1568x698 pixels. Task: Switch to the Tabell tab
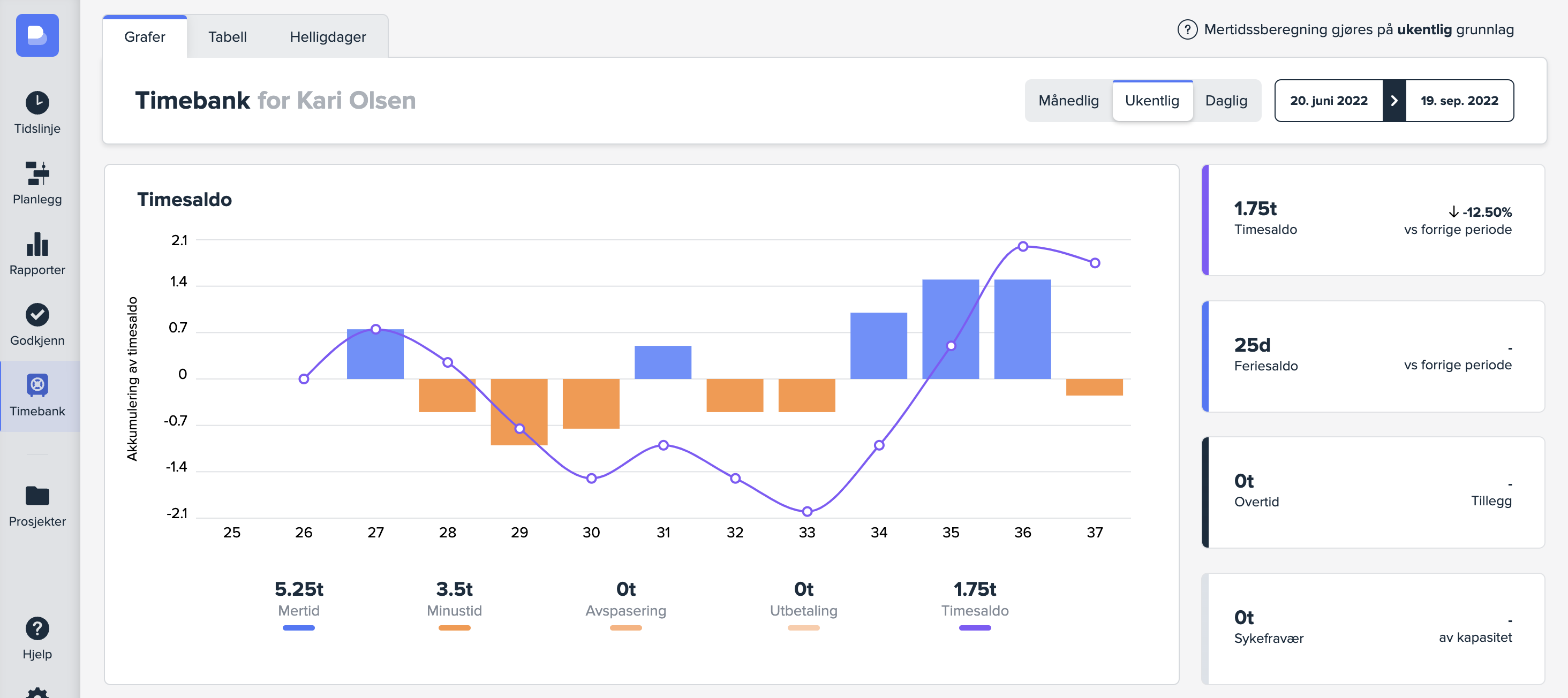coord(227,36)
